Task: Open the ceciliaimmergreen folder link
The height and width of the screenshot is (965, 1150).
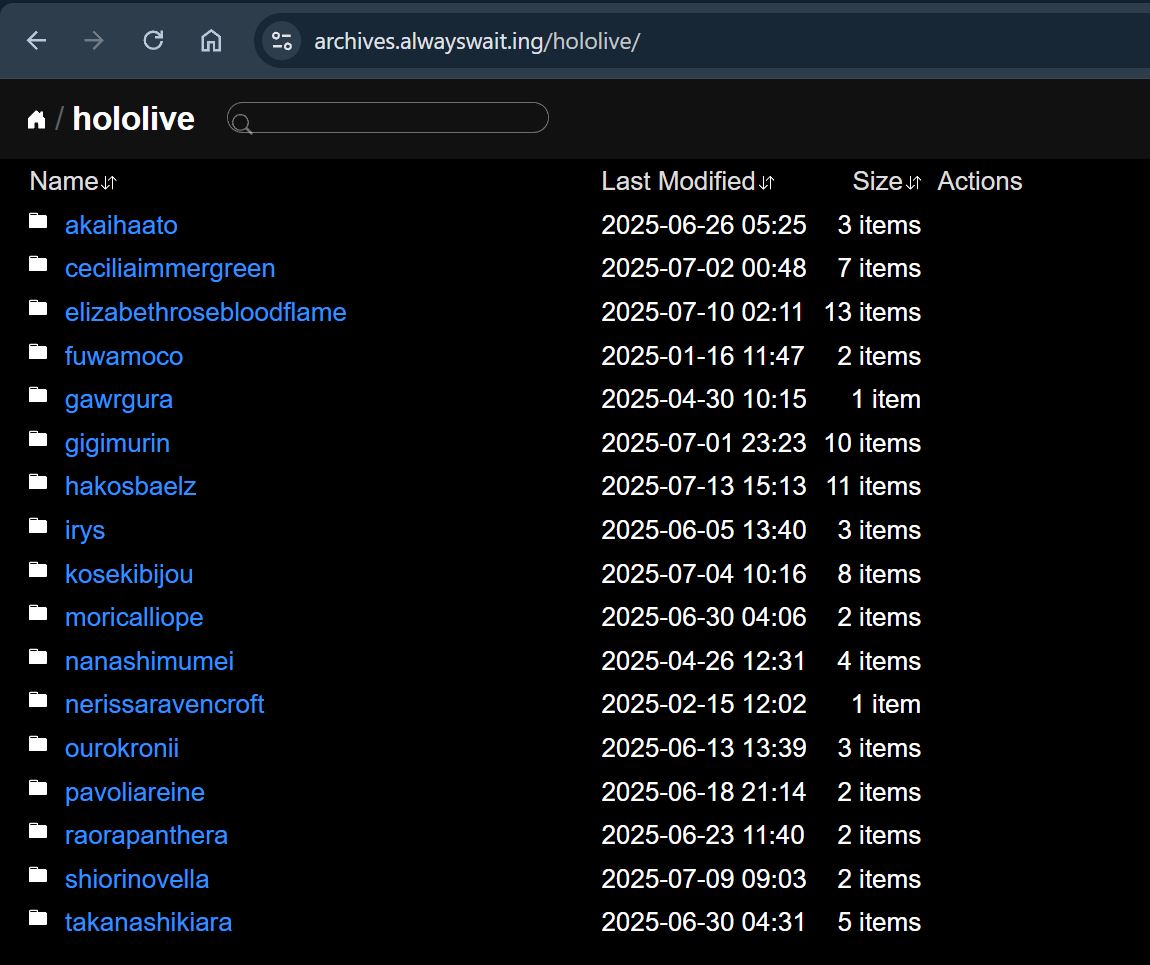Action: 170,268
